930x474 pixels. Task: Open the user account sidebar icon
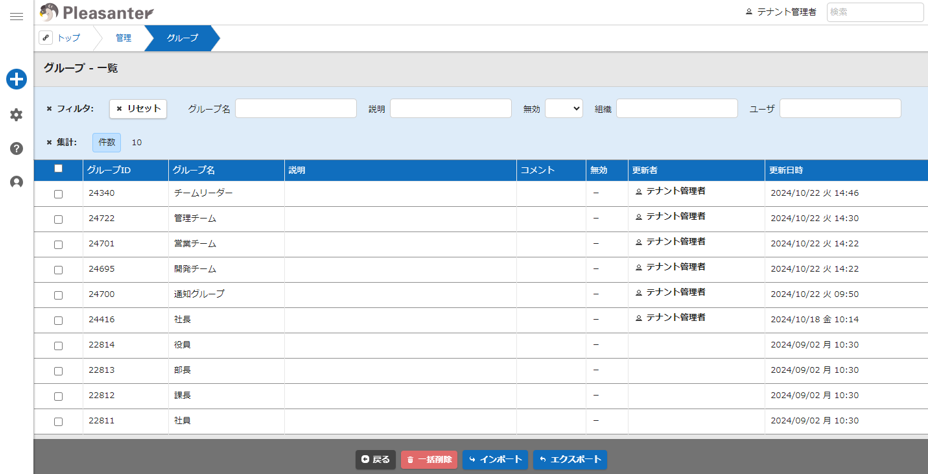click(16, 182)
